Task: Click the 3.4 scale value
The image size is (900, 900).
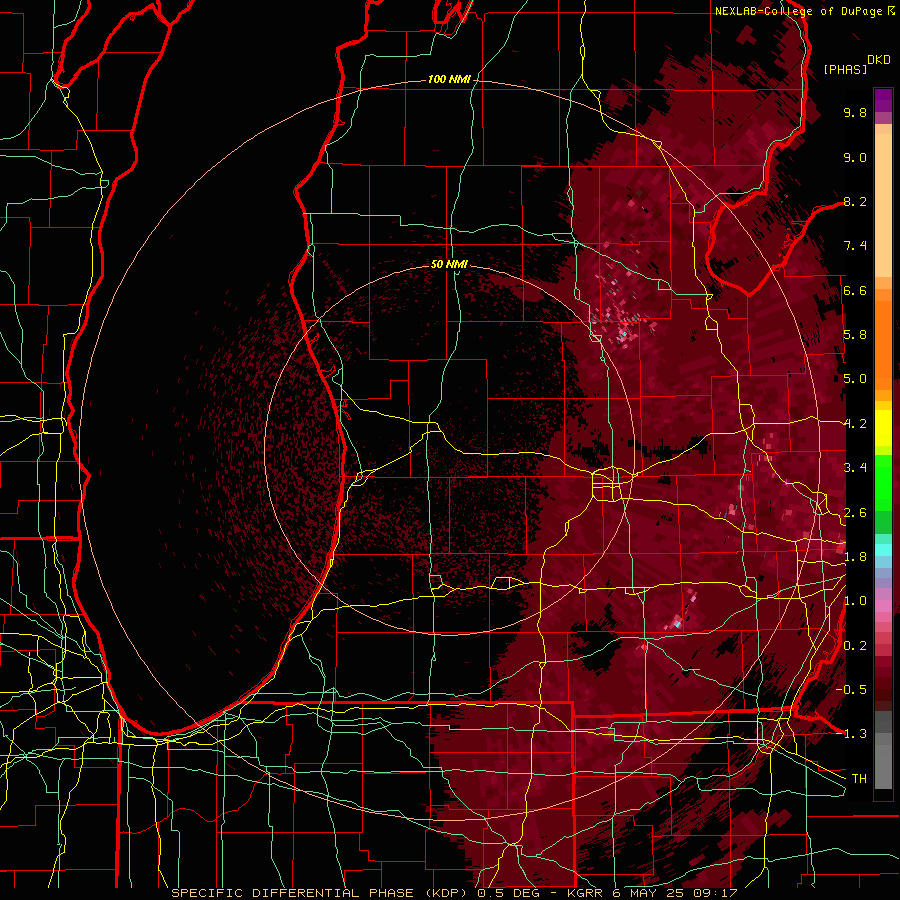Action: pos(855,468)
